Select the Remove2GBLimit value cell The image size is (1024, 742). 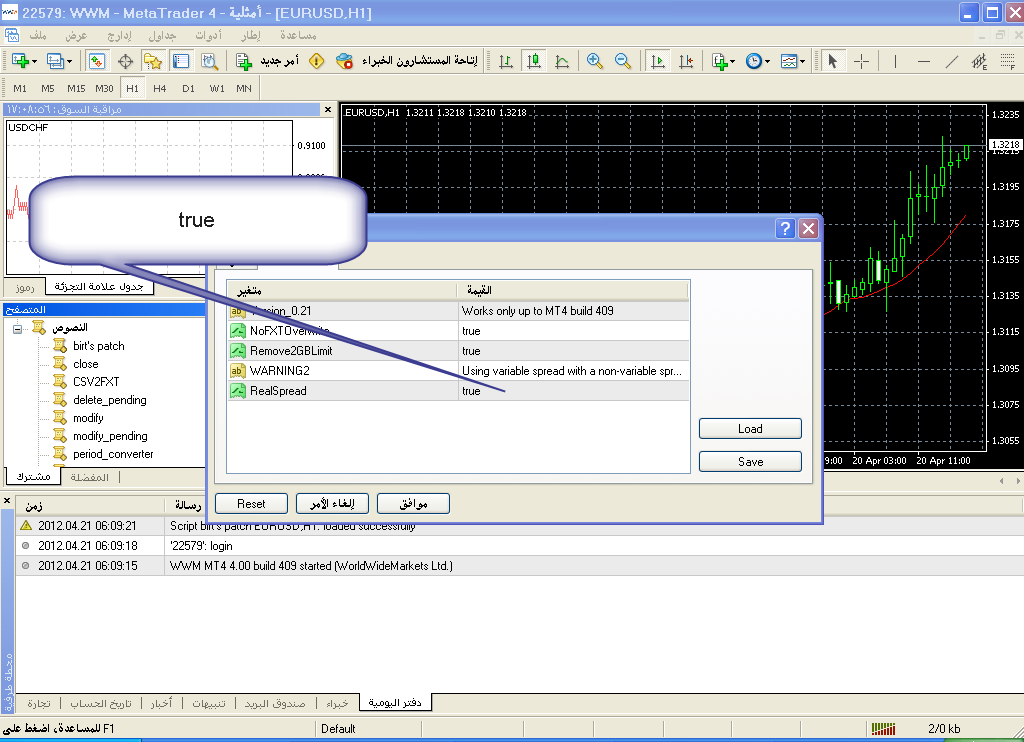[x=573, y=351]
